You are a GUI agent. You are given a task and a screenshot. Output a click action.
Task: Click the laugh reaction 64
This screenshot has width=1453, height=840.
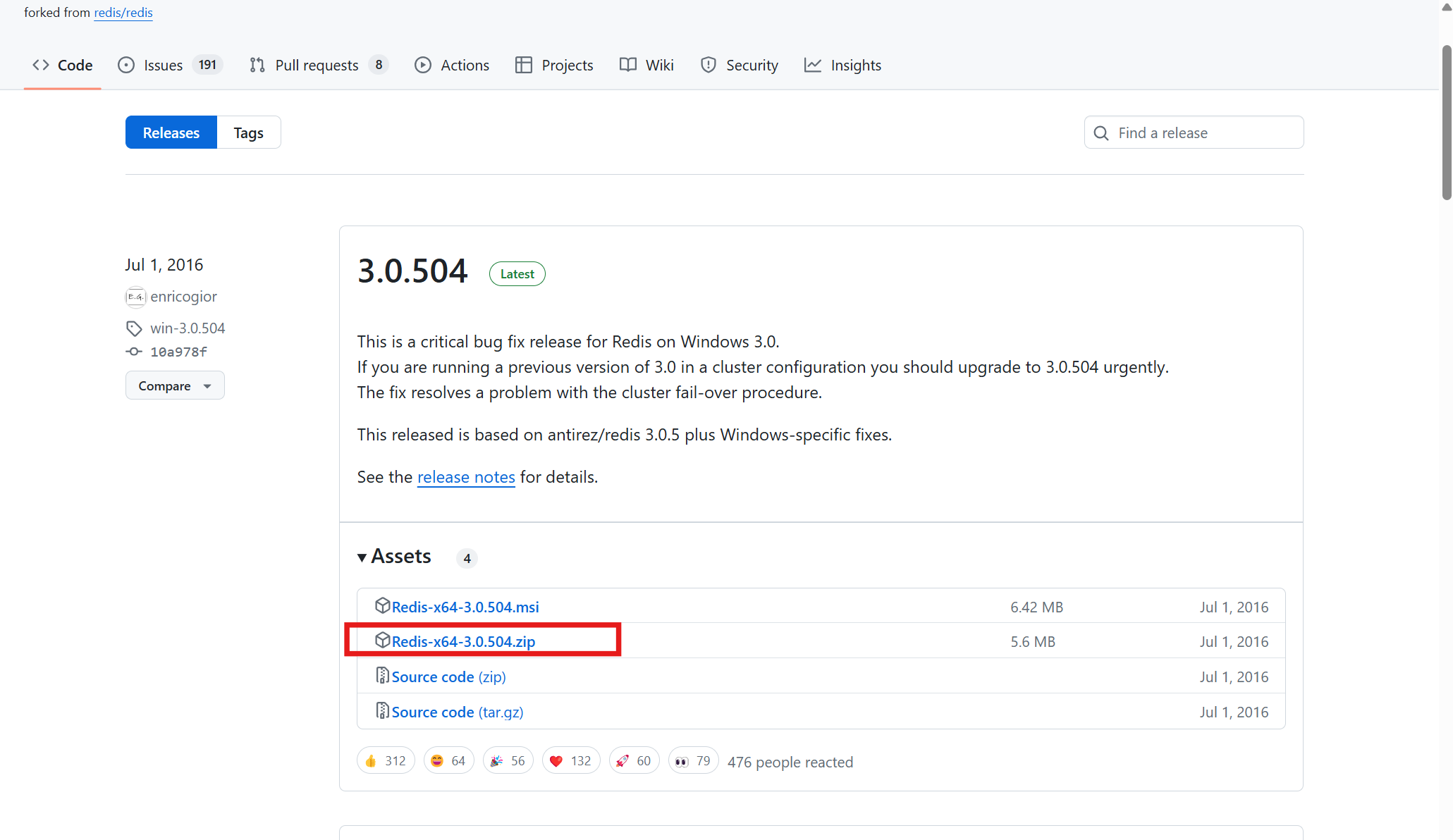coord(448,761)
